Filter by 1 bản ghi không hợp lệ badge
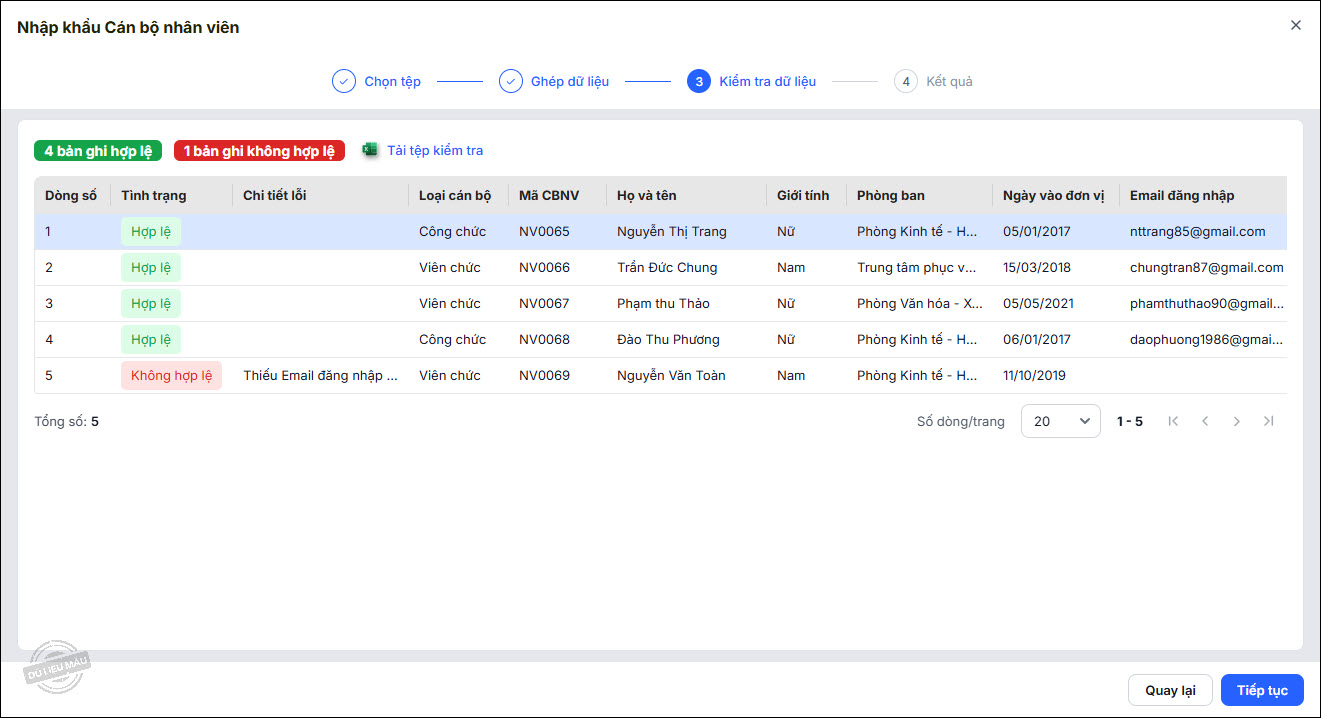Screen dimensions: 1321x718 click(x=259, y=151)
